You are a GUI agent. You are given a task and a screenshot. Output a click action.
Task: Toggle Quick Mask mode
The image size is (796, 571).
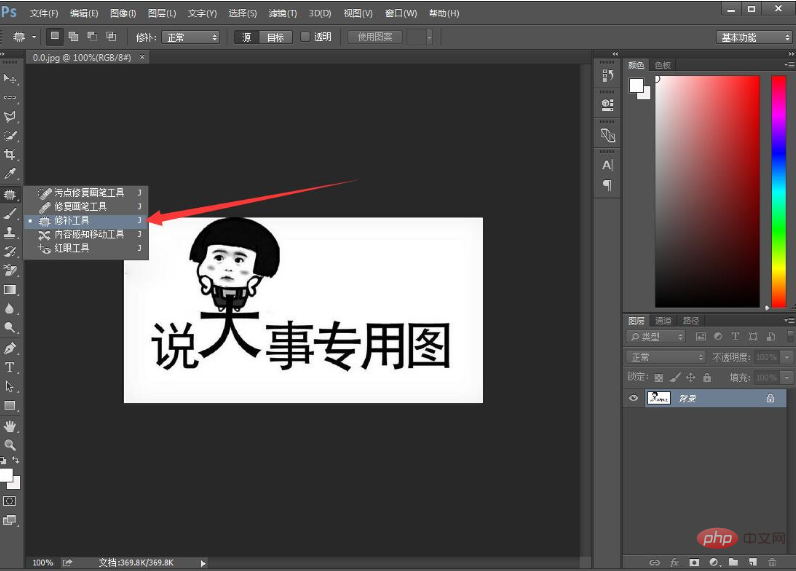9,501
